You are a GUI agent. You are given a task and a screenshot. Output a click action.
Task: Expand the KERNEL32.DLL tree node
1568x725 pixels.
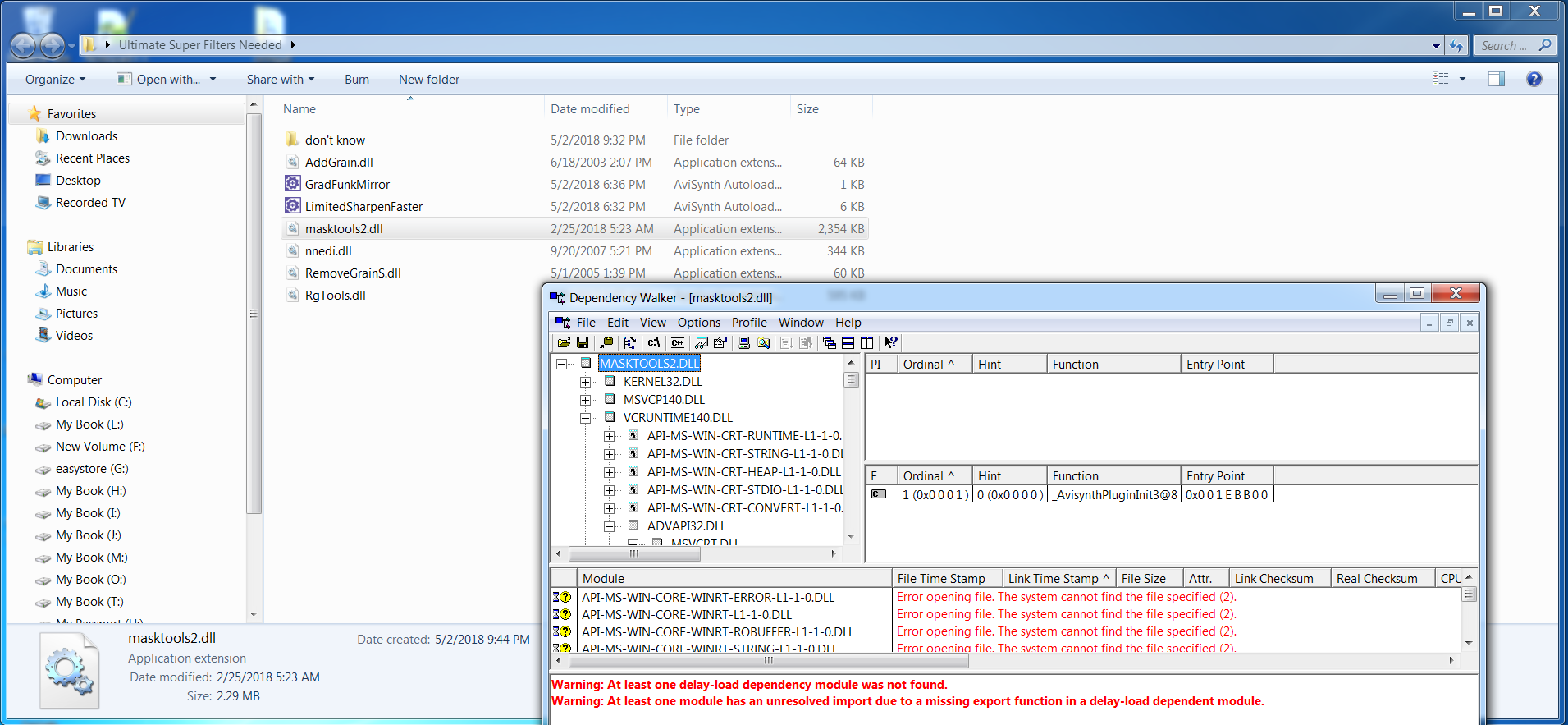click(x=586, y=382)
